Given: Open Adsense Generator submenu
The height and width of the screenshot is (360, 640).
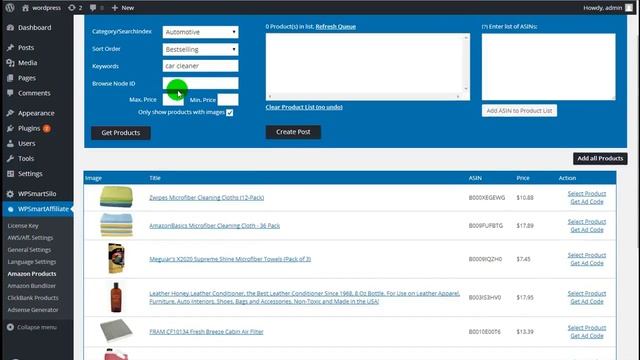Looking at the screenshot, I should [x=33, y=310].
